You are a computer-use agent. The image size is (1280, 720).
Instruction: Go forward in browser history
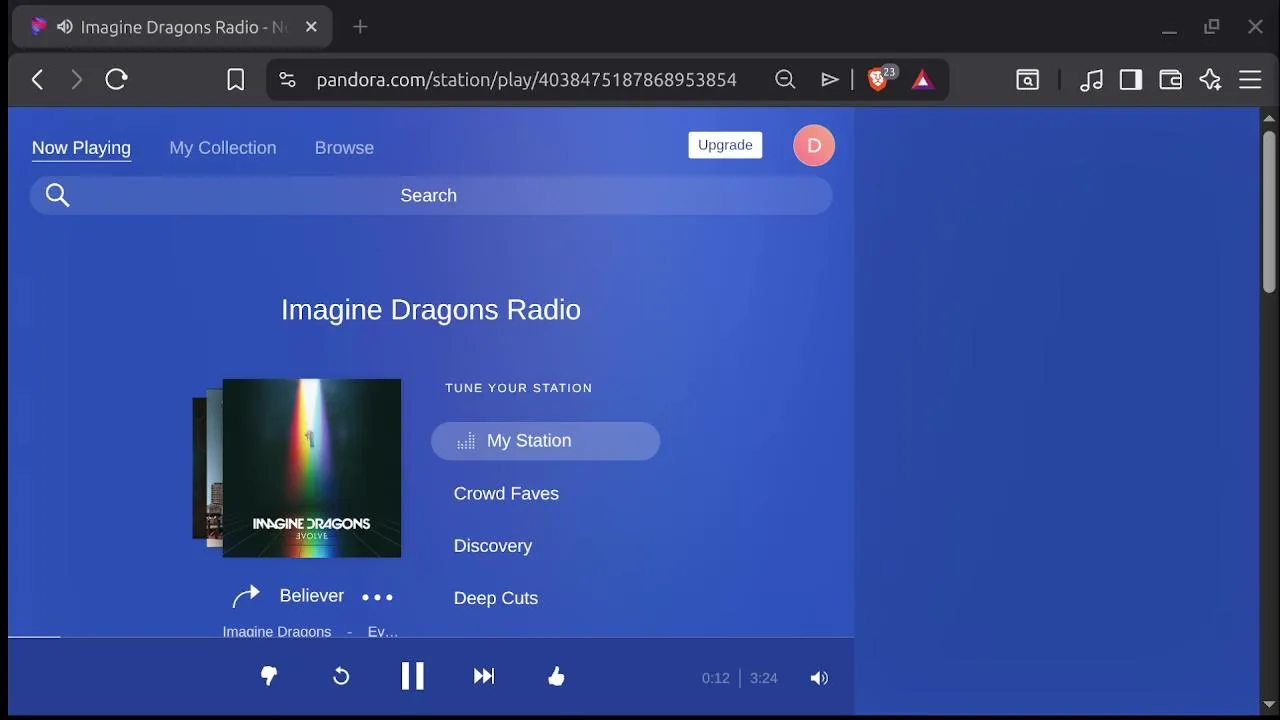[x=76, y=80]
